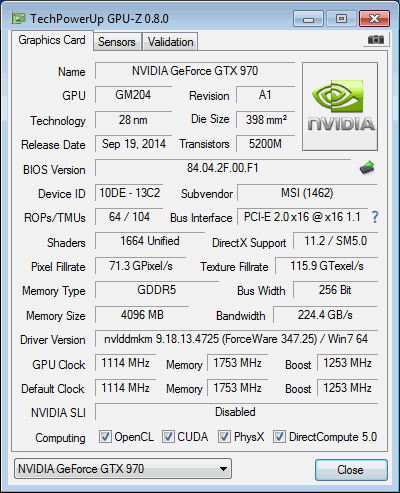Click the ROPs/TMUs field 64 / 104
The width and height of the screenshot is (400, 493).
(129, 217)
